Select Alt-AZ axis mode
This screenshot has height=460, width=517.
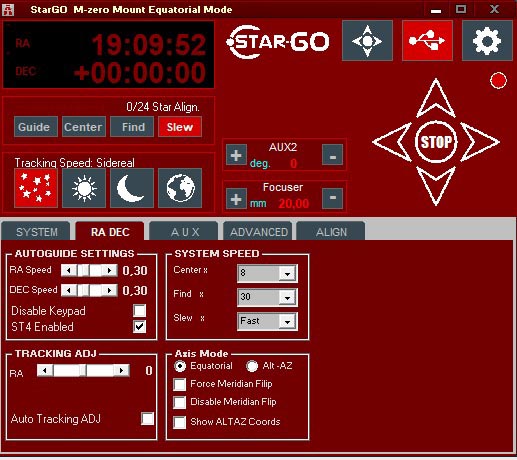point(252,366)
